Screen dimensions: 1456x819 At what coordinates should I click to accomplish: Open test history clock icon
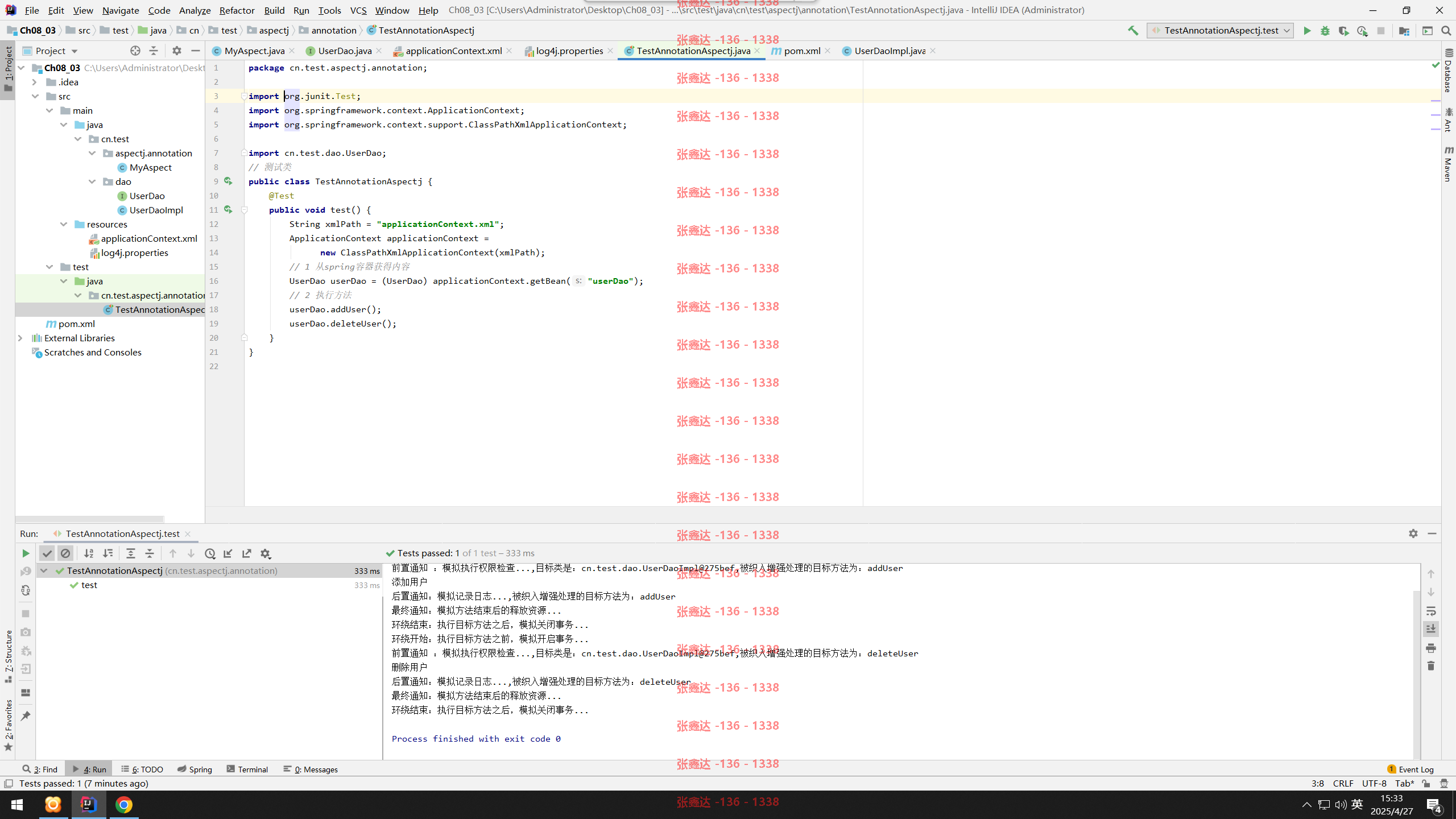point(210,553)
